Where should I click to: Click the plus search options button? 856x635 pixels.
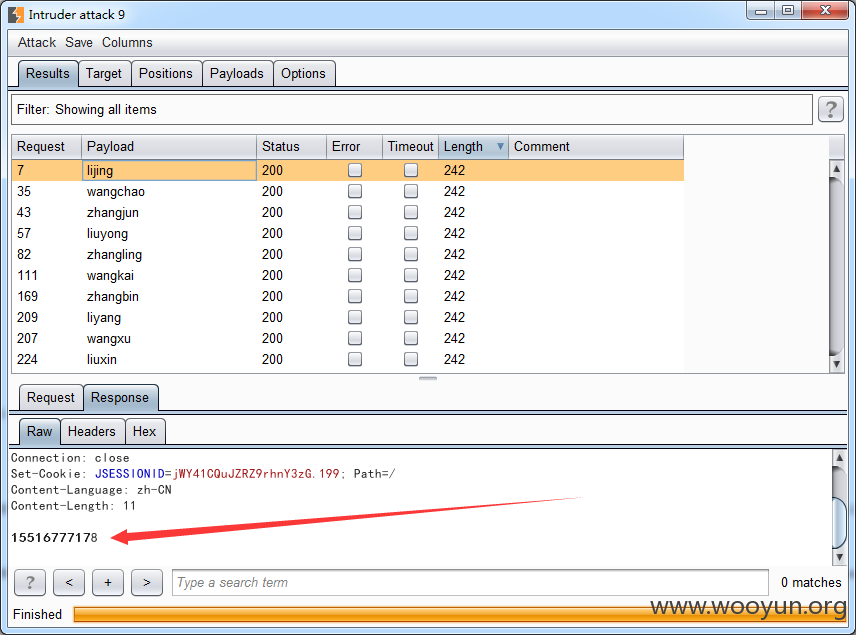(x=108, y=583)
